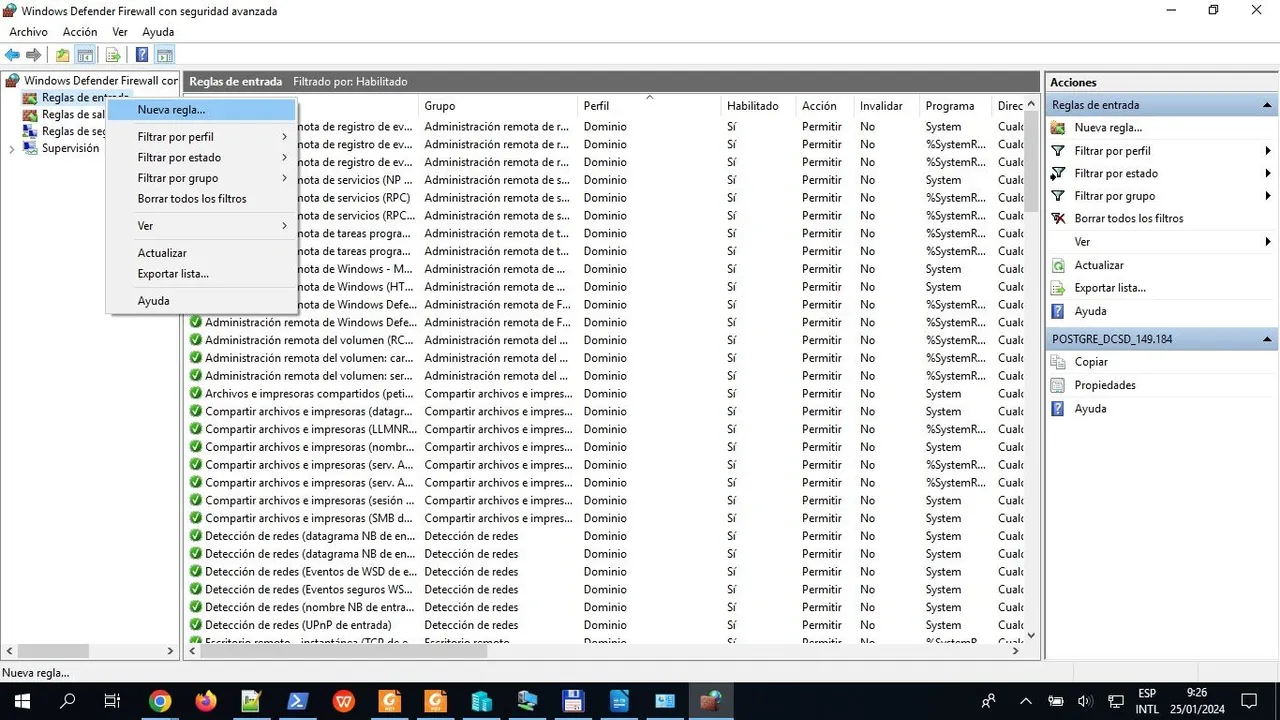1280x720 pixels.
Task: Click Filtrar por estado in the Acciones pane
Action: click(1116, 174)
